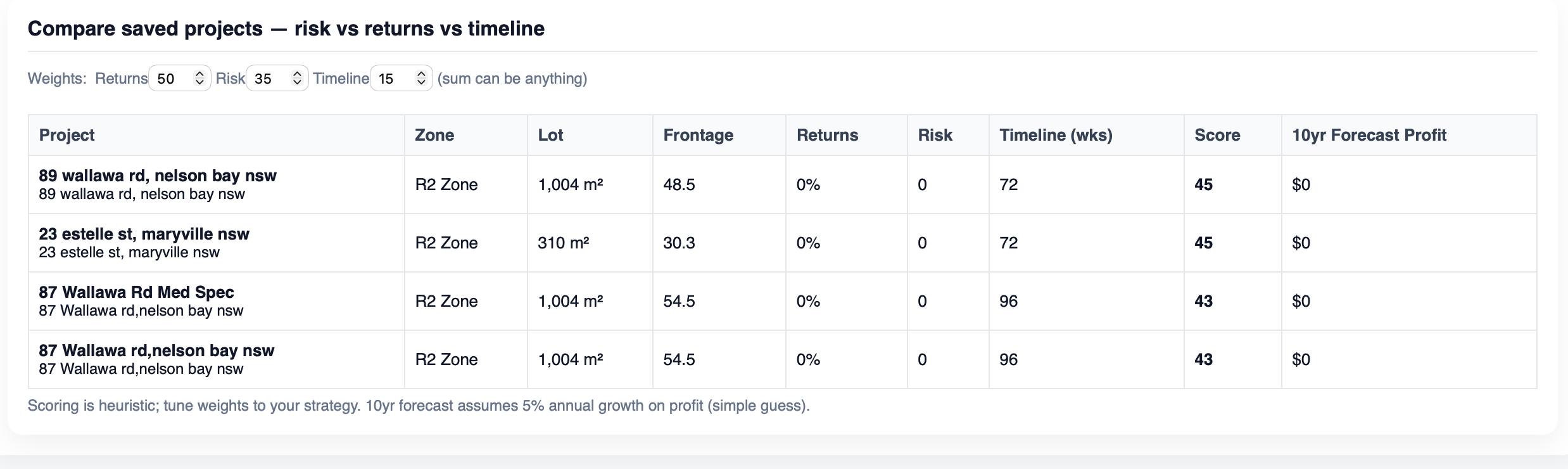This screenshot has height=469, width=1568.
Task: Click the 310 m² lot value
Action: pyautogui.click(x=564, y=243)
